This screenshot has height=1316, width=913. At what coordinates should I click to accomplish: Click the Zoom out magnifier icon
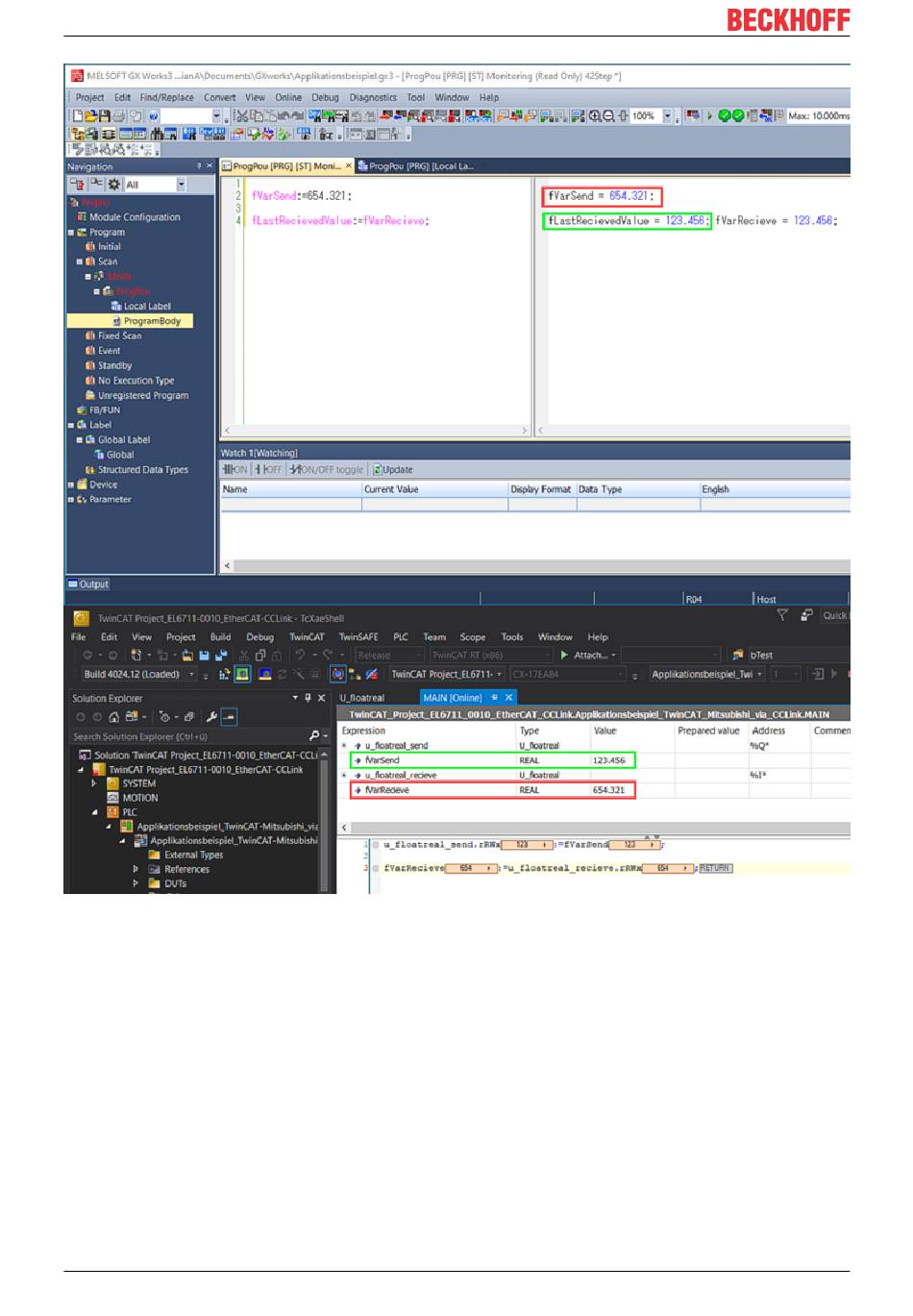pyautogui.click(x=608, y=115)
